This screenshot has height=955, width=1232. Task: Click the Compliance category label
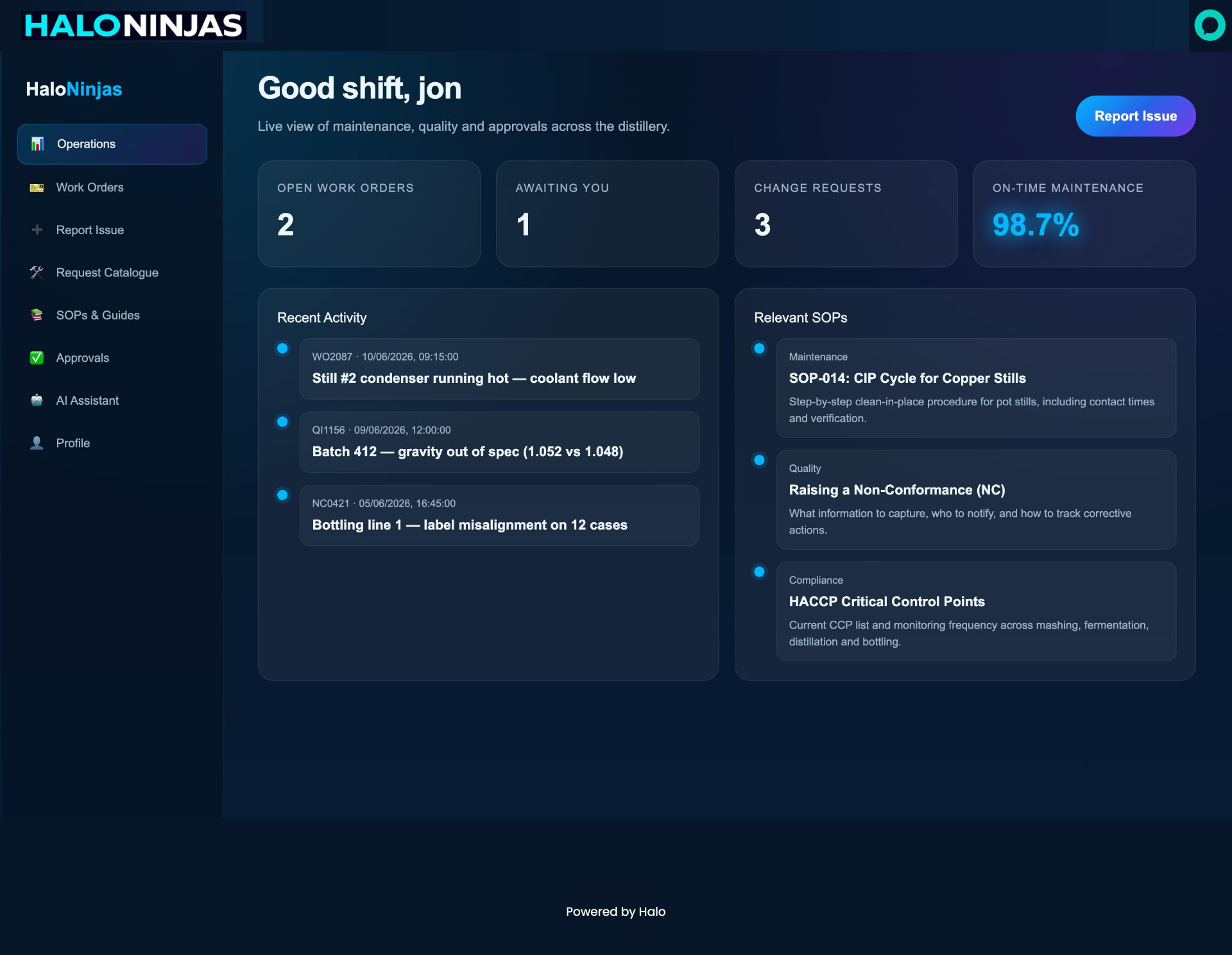point(816,580)
